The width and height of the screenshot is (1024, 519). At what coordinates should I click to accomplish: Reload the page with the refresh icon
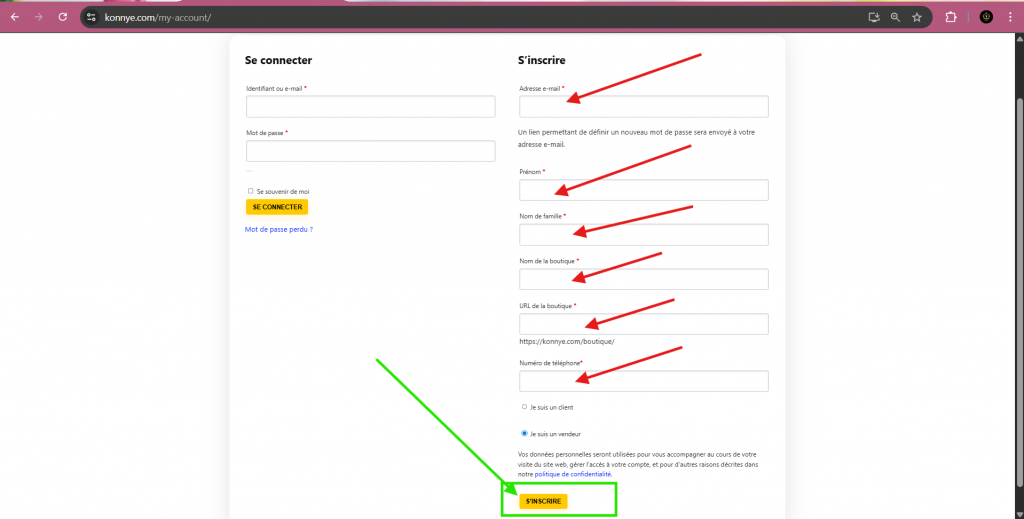click(63, 17)
